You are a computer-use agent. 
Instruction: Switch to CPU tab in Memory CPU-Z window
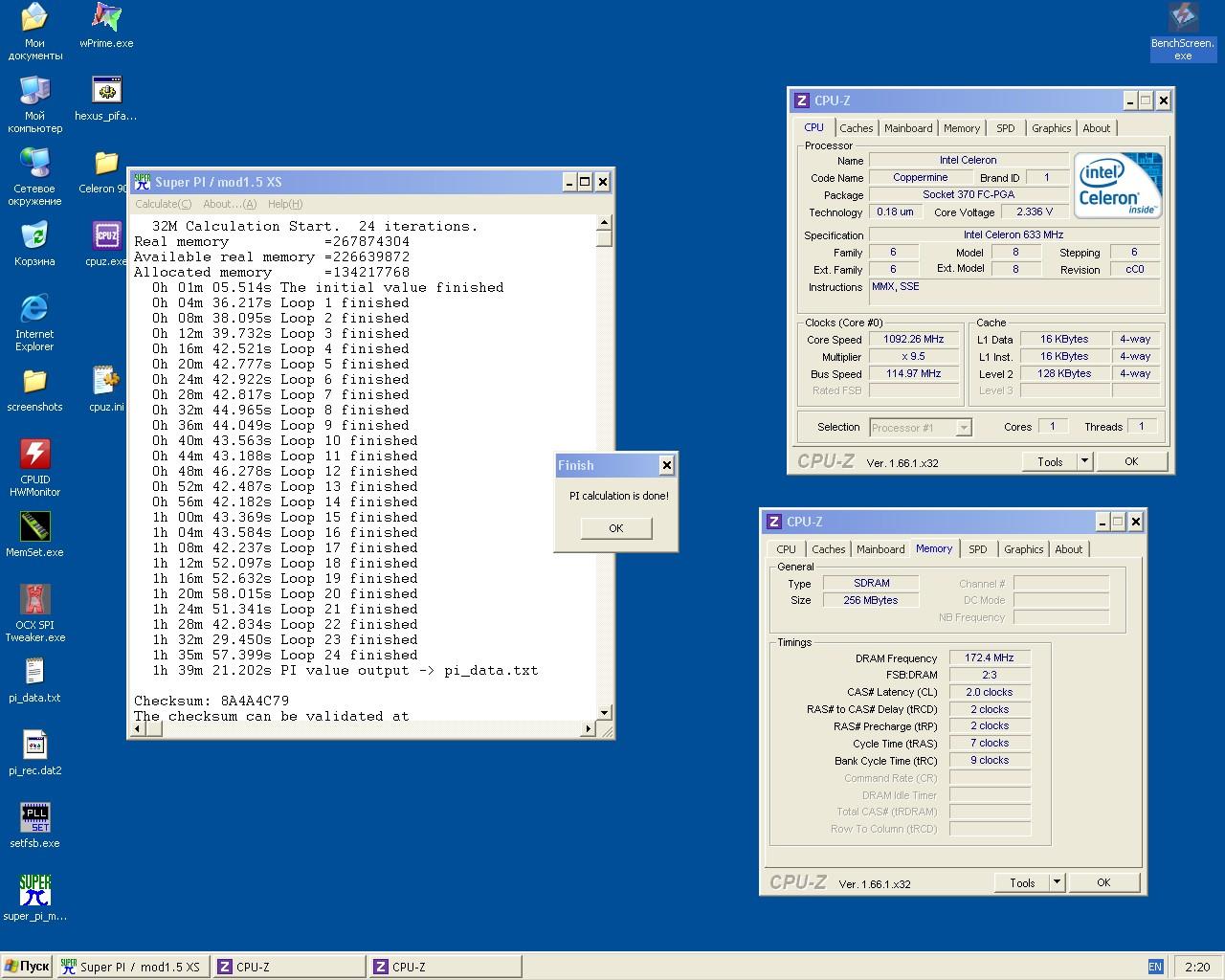(x=786, y=549)
